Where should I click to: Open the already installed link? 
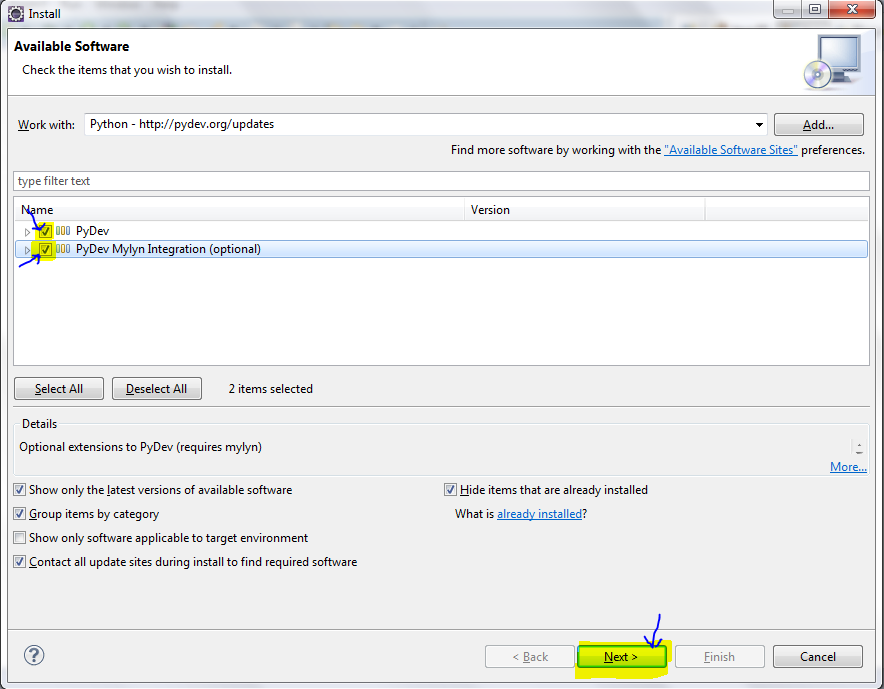coord(539,514)
